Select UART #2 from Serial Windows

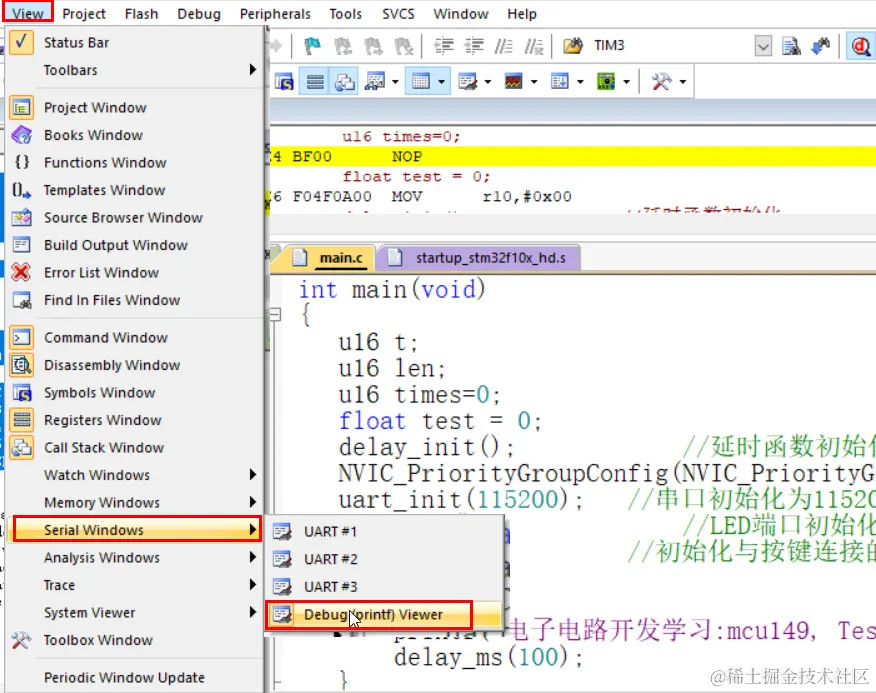384,559
